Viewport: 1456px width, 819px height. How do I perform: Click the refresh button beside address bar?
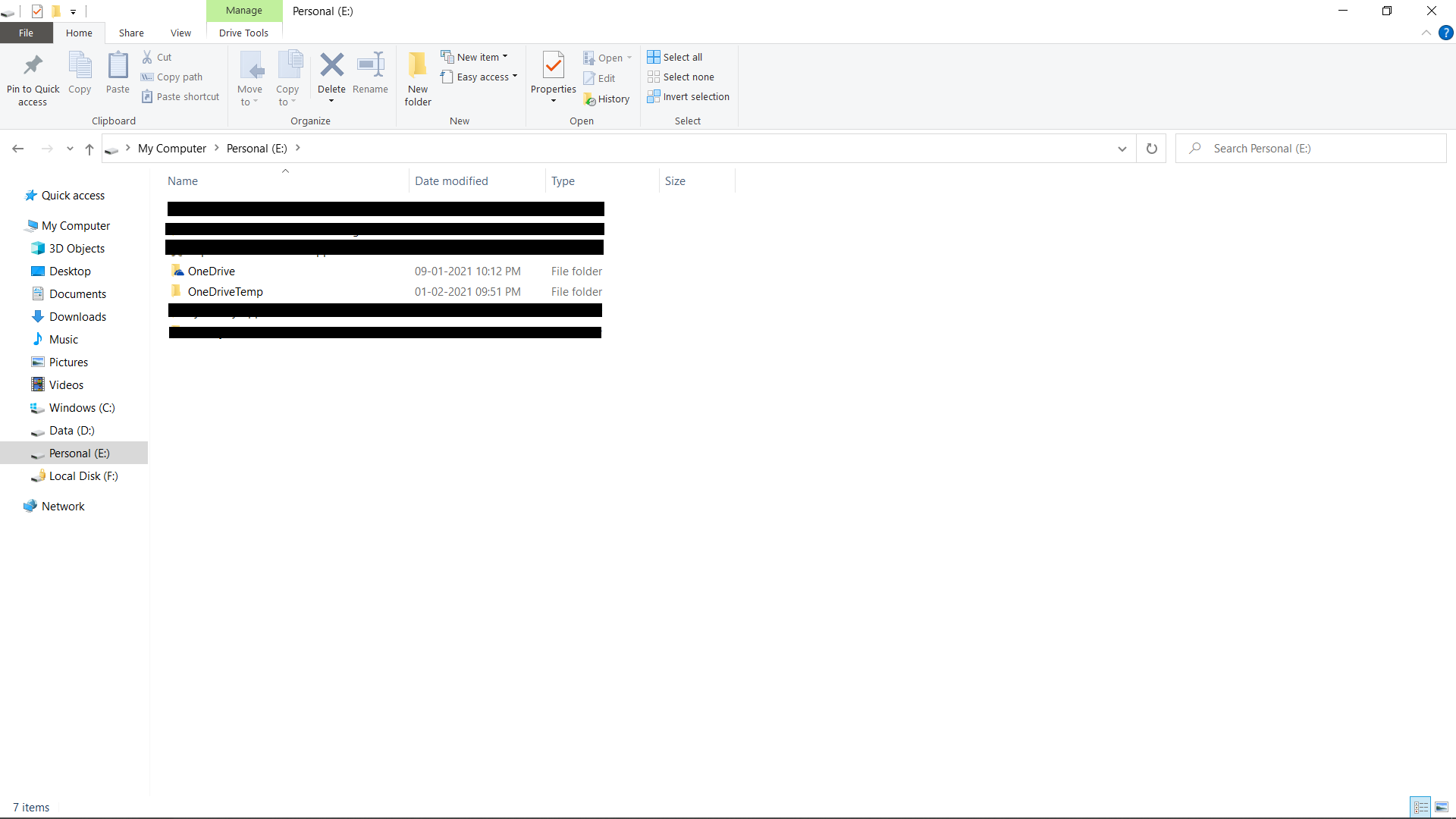pos(1151,149)
